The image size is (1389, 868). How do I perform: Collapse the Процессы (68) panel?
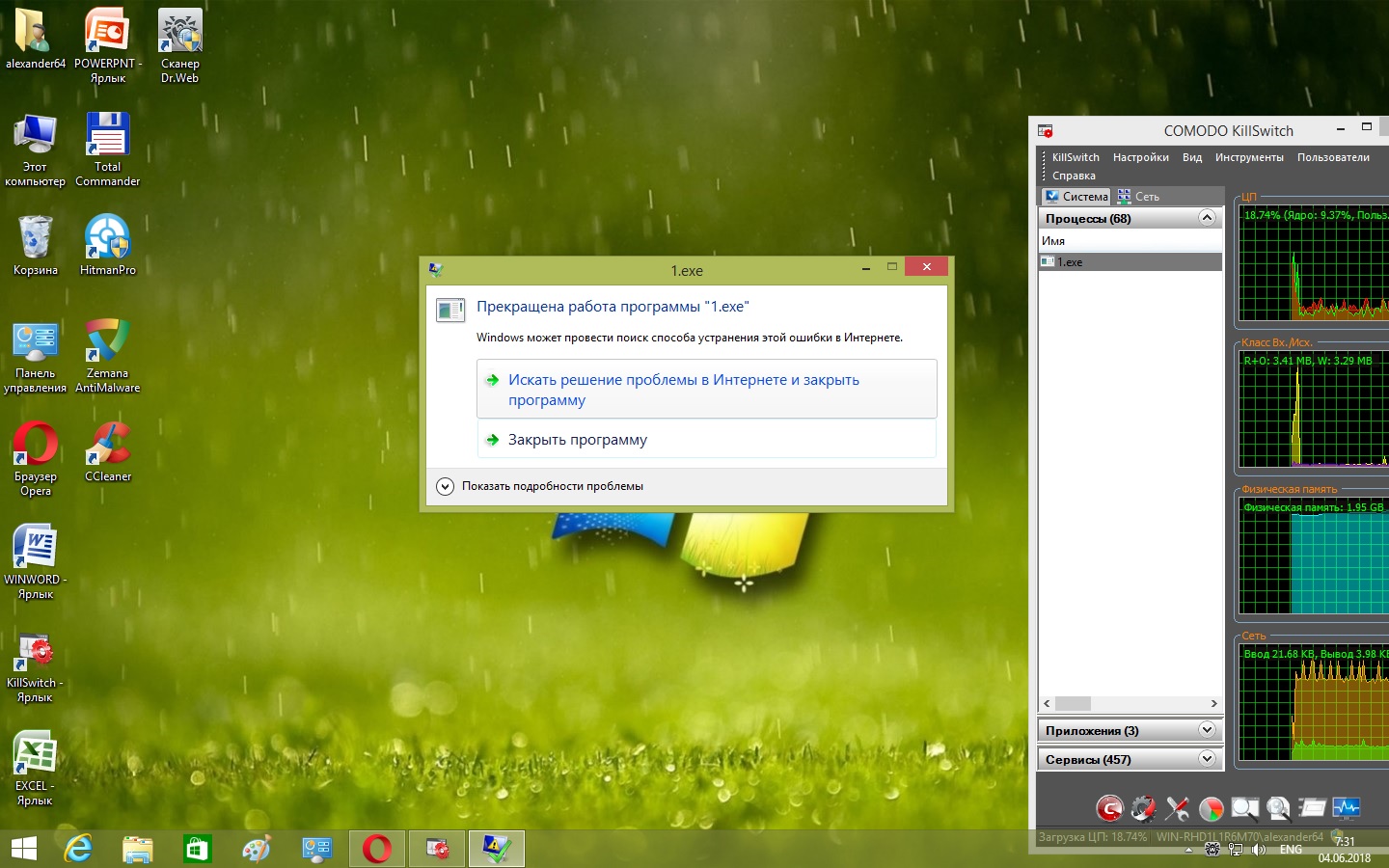(1207, 218)
